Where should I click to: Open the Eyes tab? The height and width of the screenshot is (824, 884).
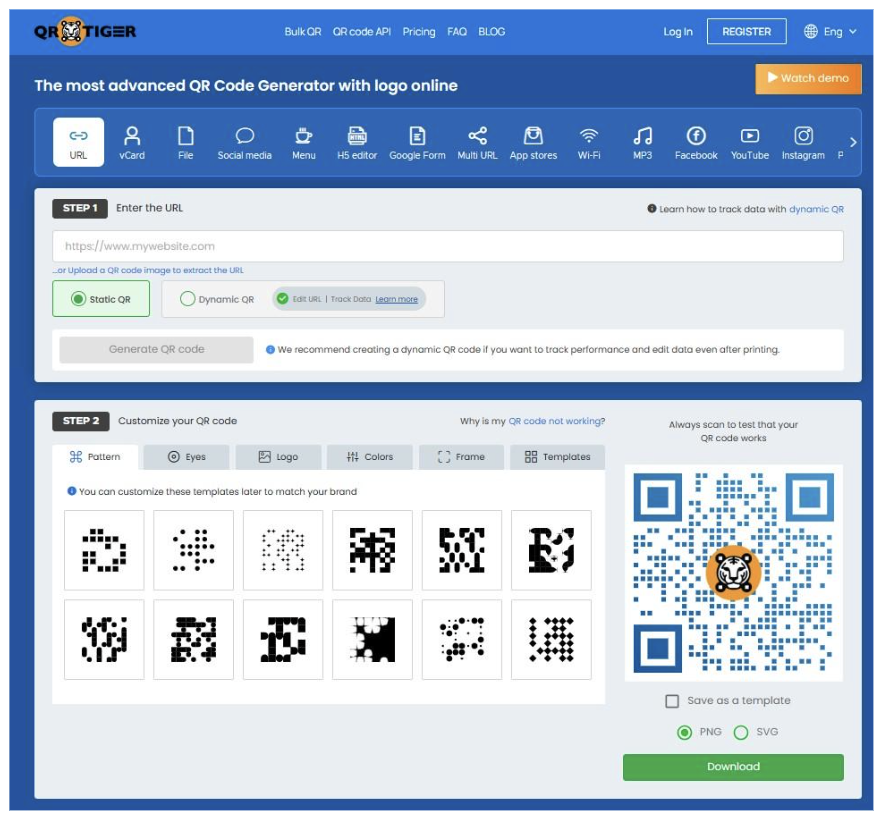point(187,457)
